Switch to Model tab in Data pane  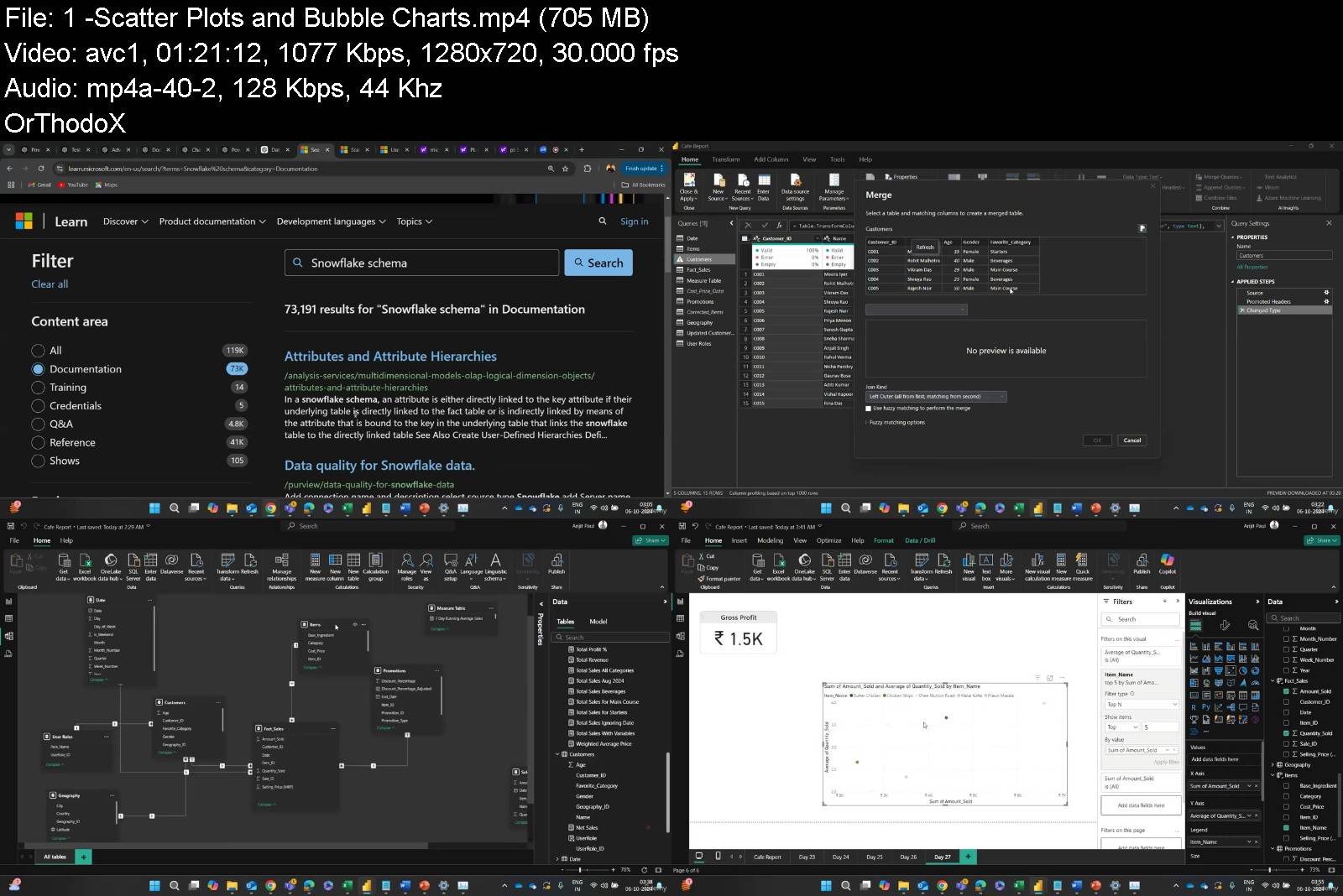[x=598, y=622]
